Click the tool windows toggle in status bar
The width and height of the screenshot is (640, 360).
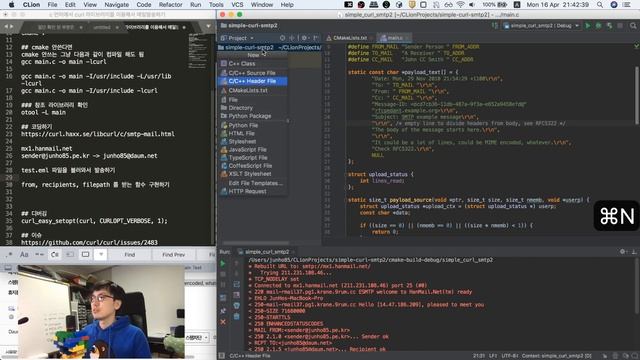tap(222, 356)
